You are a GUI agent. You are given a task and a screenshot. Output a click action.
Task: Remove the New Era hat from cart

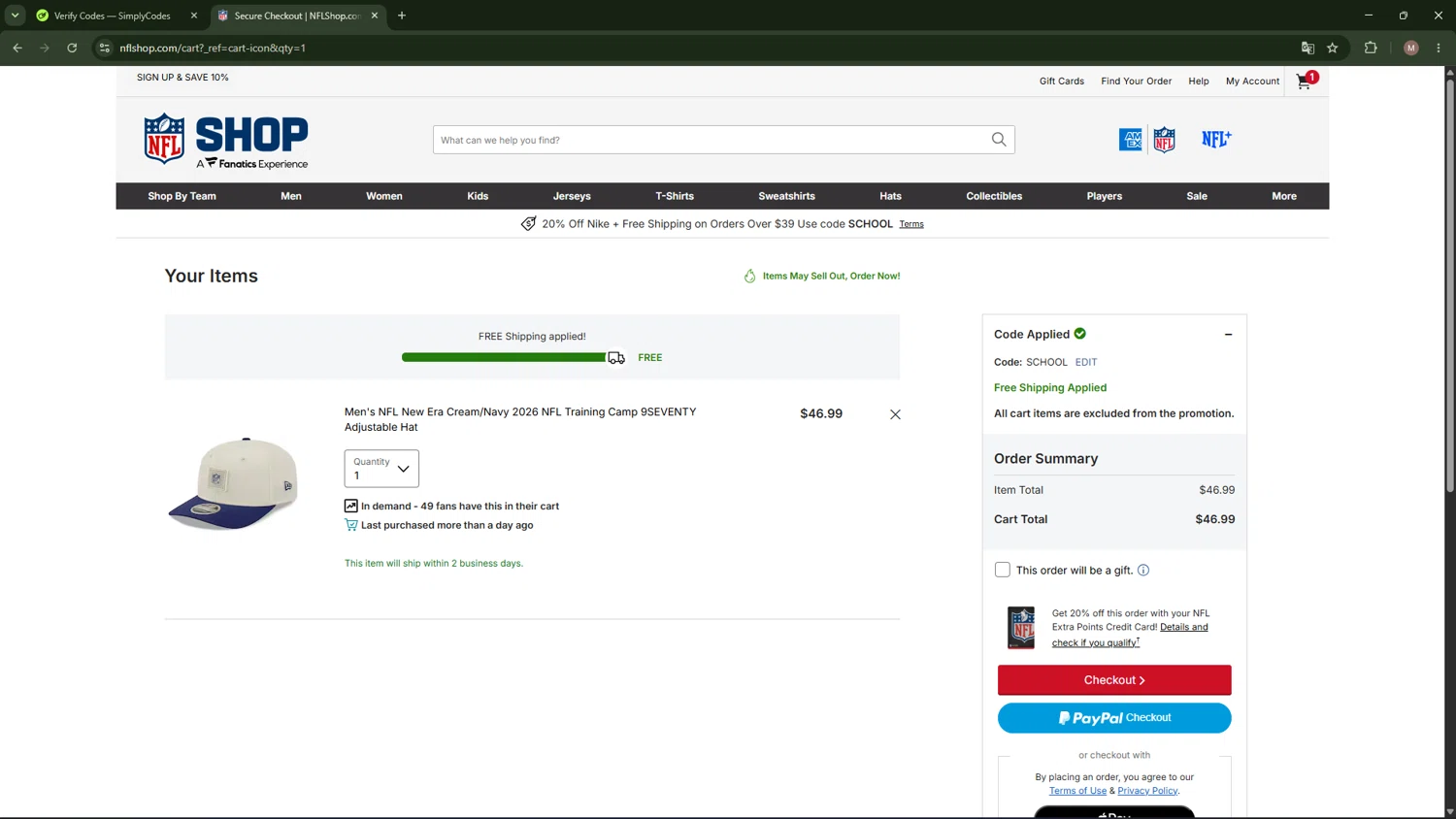pyautogui.click(x=895, y=414)
